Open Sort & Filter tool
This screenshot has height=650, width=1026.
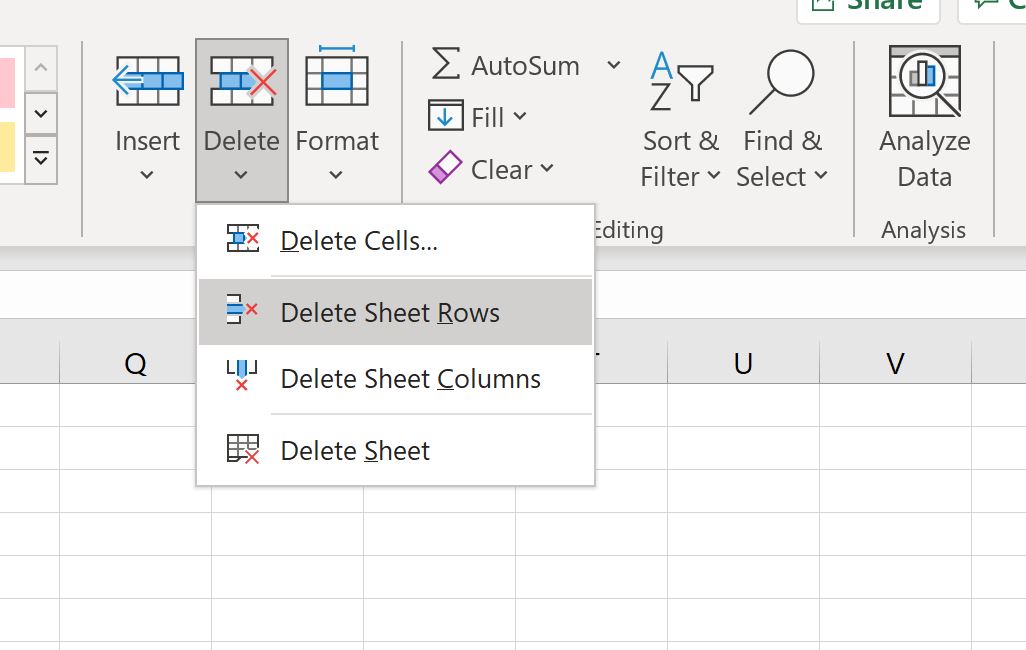pyautogui.click(x=681, y=110)
